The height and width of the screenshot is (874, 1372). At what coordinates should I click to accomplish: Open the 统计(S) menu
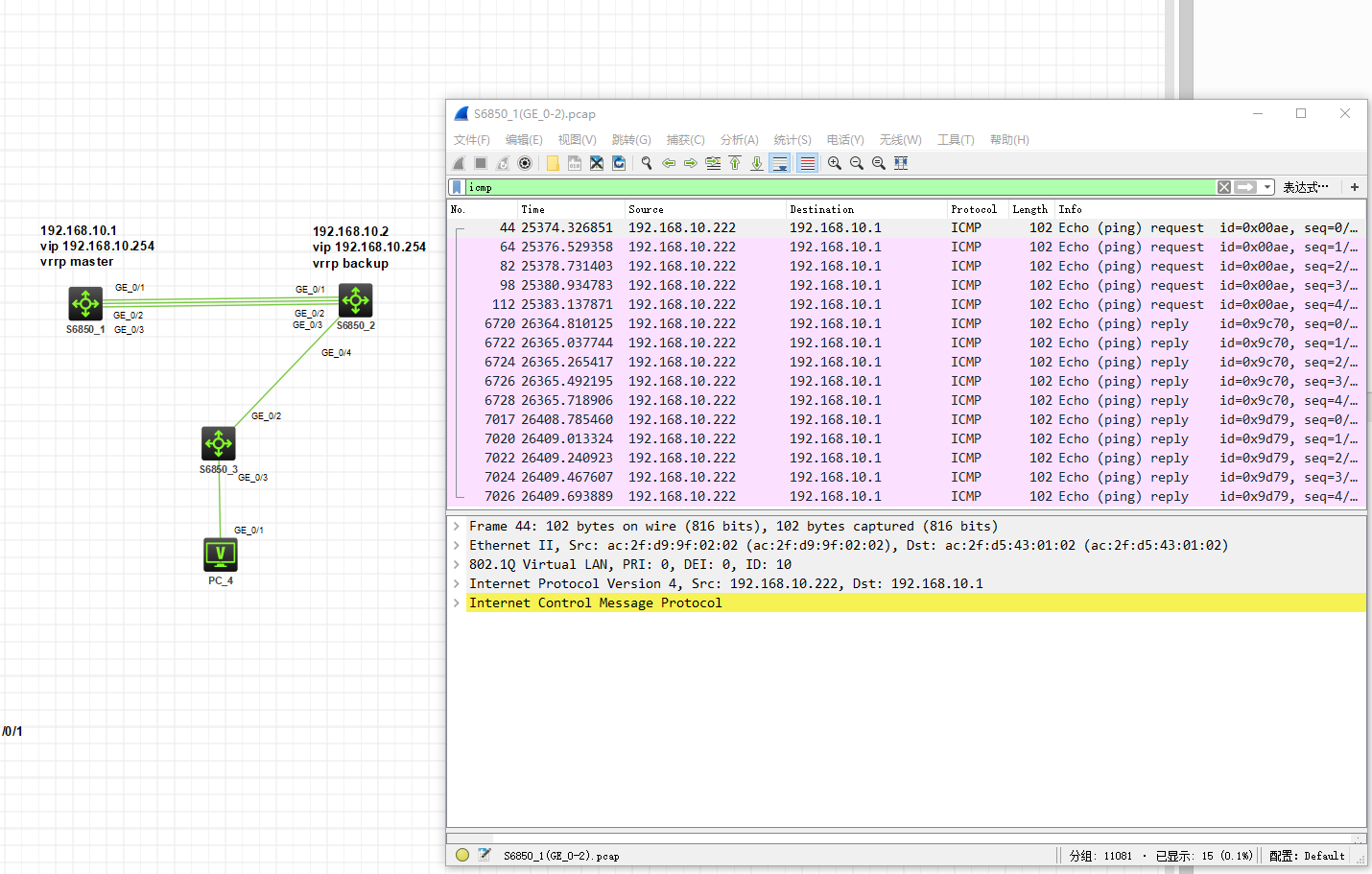tap(792, 140)
